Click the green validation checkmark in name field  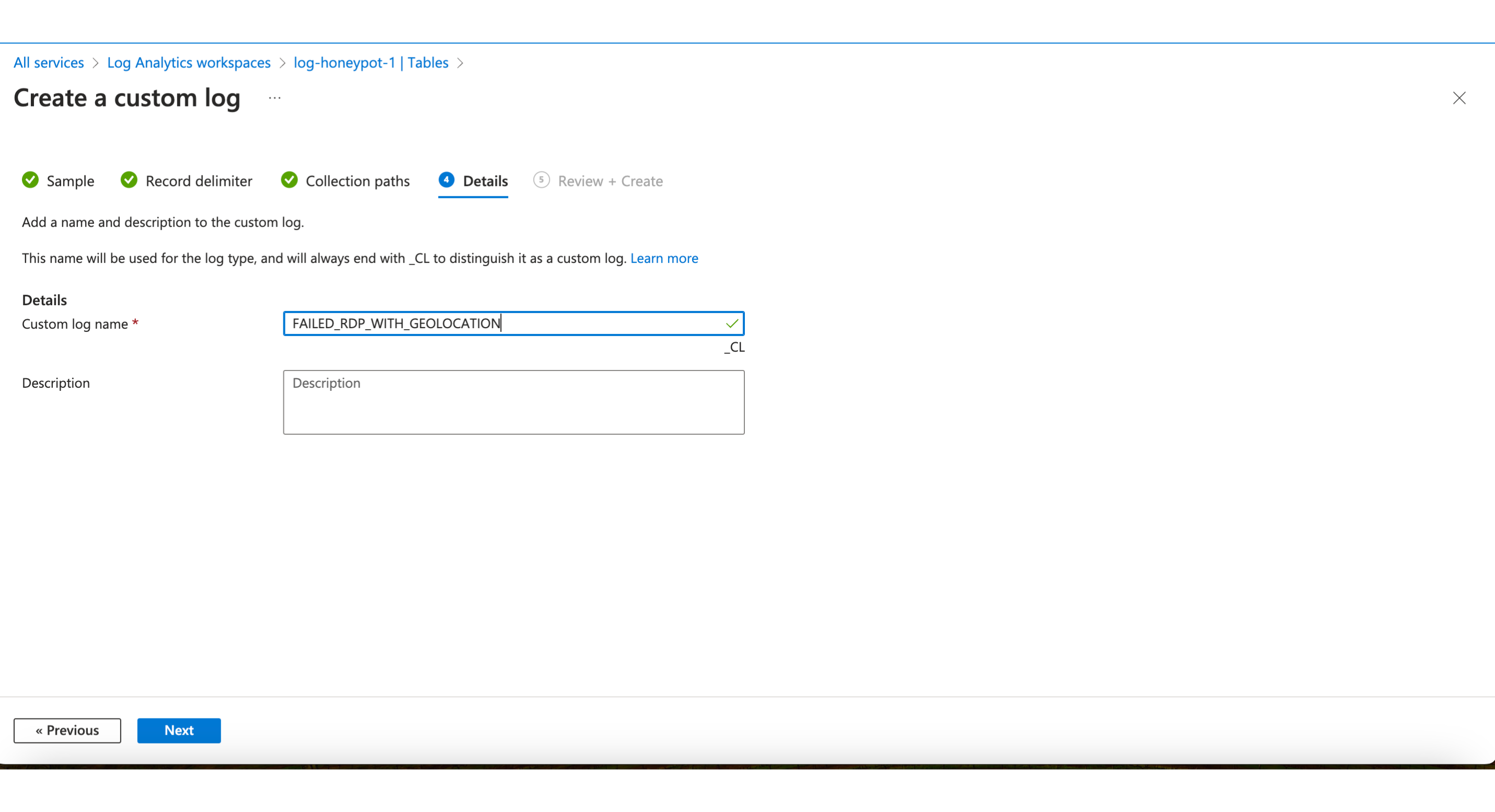(732, 323)
